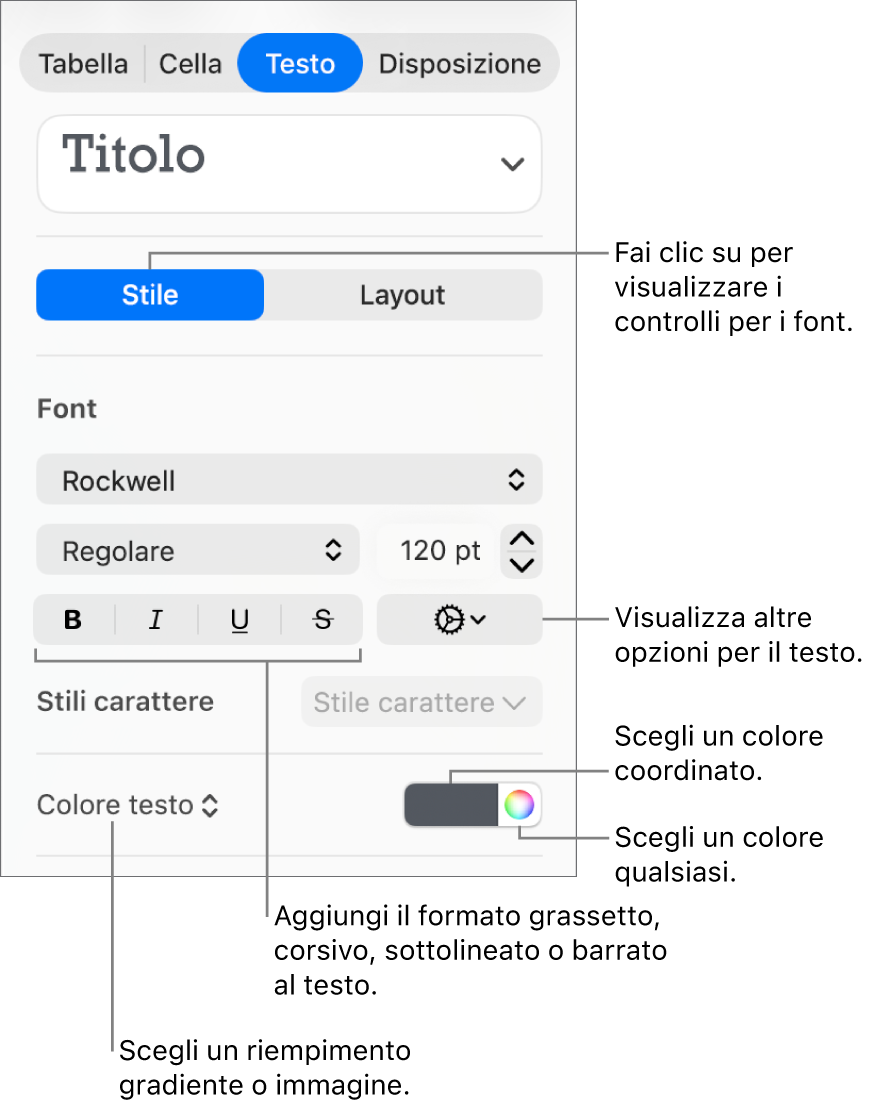Expand the Titolo paragraph style menu
The image size is (878, 1107).
tap(289, 164)
